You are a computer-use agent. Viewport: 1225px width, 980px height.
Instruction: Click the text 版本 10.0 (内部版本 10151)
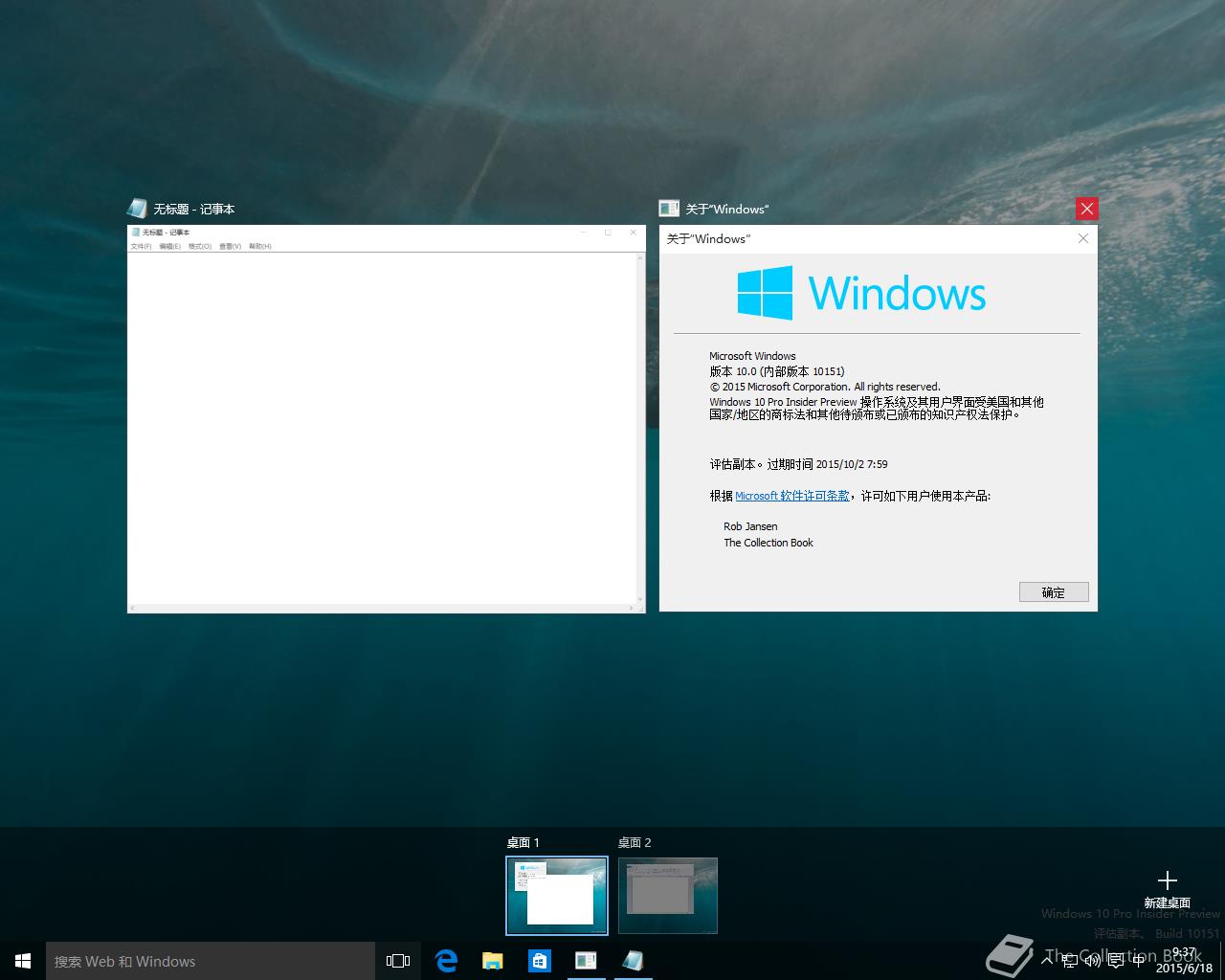(x=777, y=371)
